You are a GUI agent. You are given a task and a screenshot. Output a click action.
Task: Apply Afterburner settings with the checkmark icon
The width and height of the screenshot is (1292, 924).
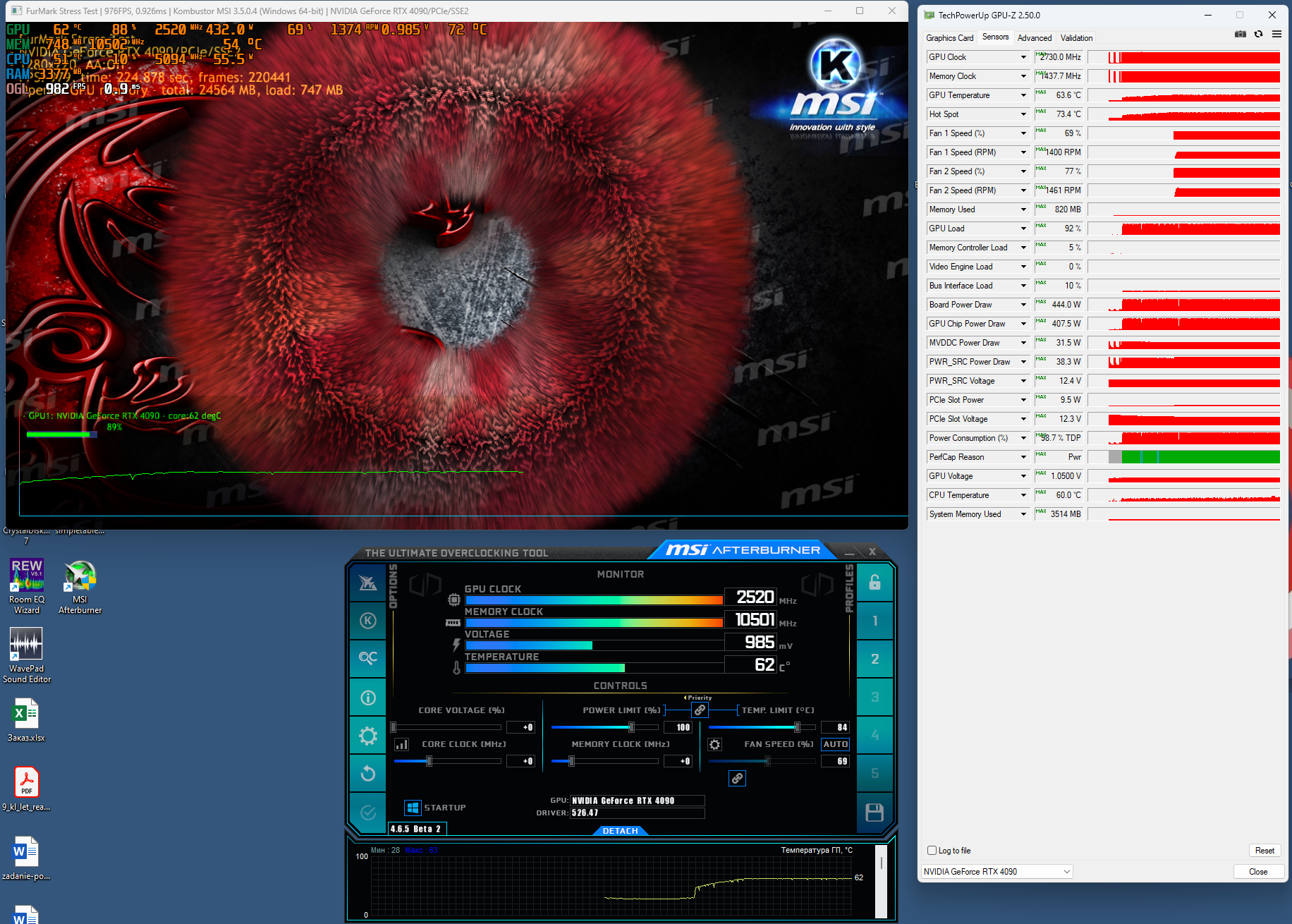(x=368, y=813)
